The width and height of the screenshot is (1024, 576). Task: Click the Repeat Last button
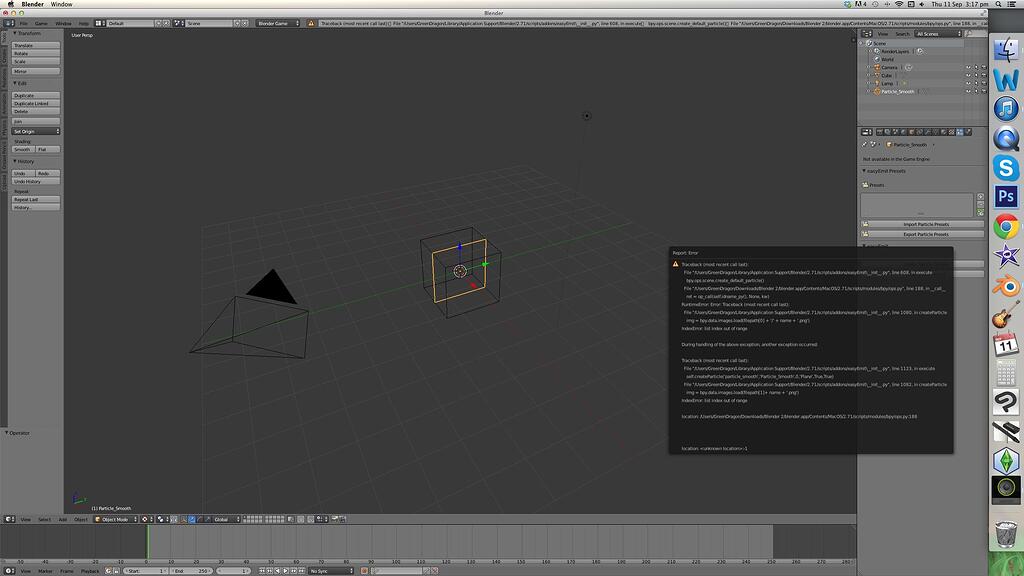pos(36,199)
